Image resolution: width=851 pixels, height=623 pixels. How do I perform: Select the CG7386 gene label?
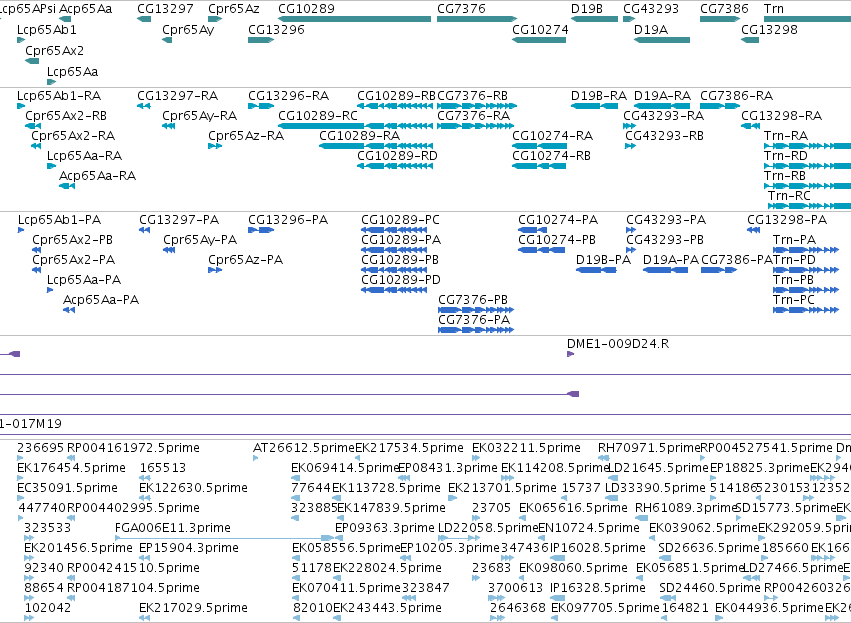pos(724,9)
